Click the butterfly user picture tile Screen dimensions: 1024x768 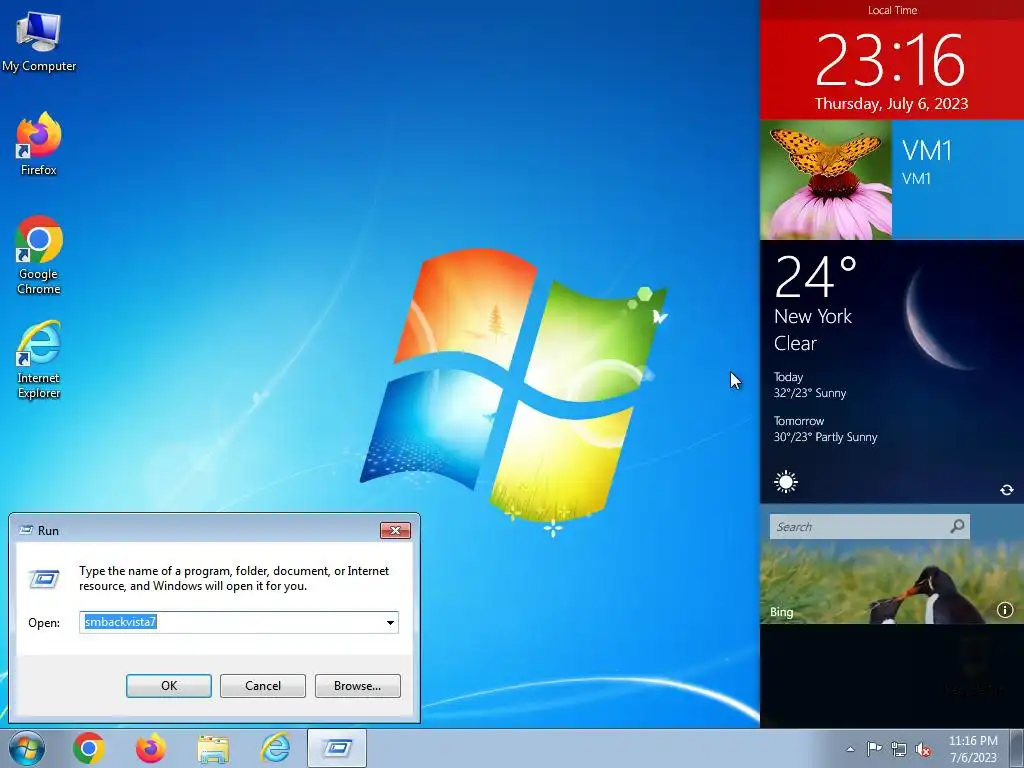(826, 180)
